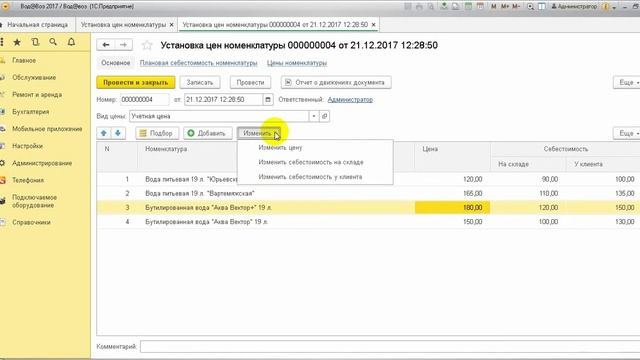Open the notifications bell icon
Image resolution: width=640 pixels, height=360 pixels.
click(x=71, y=42)
